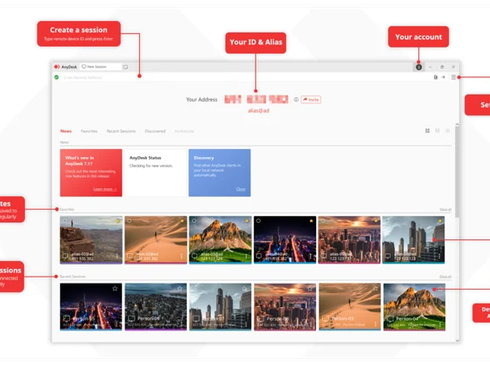The height and width of the screenshot is (366, 490).
Task: Open three-dot menu on night city favorite
Action: tap(311, 256)
